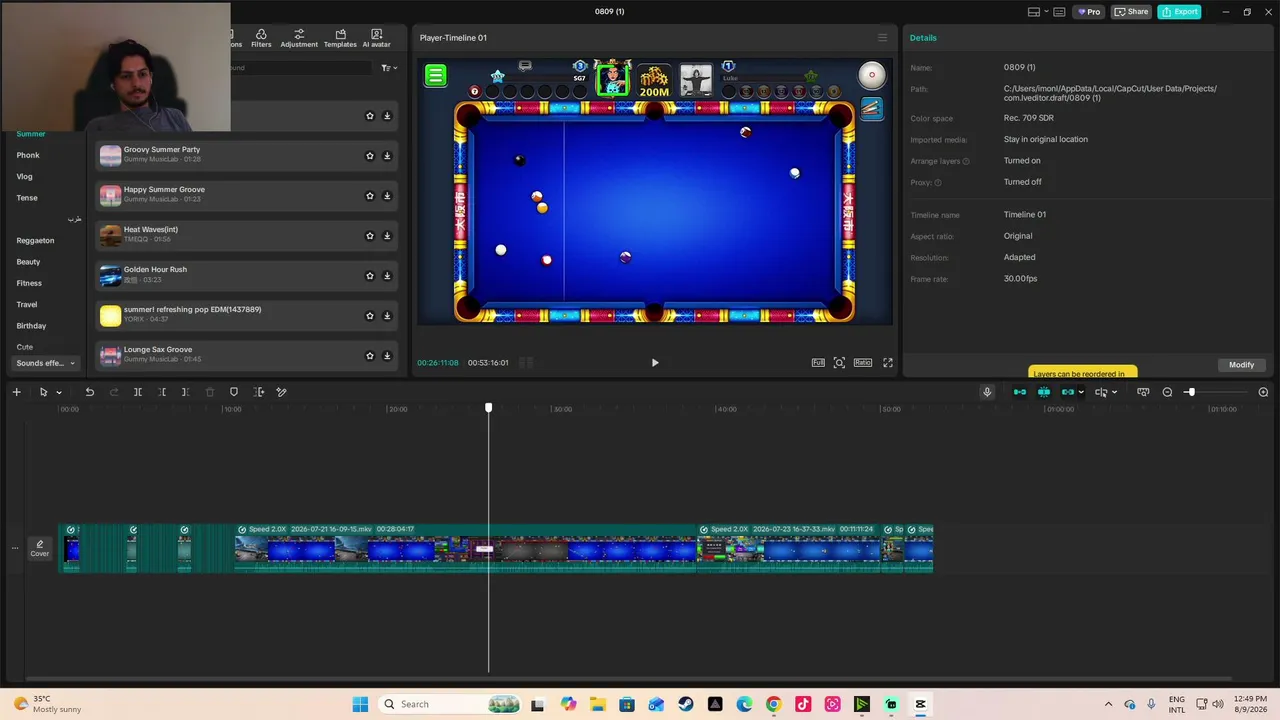Click the timeline playhead marker
Image resolution: width=1280 pixels, height=720 pixels.
(489, 407)
